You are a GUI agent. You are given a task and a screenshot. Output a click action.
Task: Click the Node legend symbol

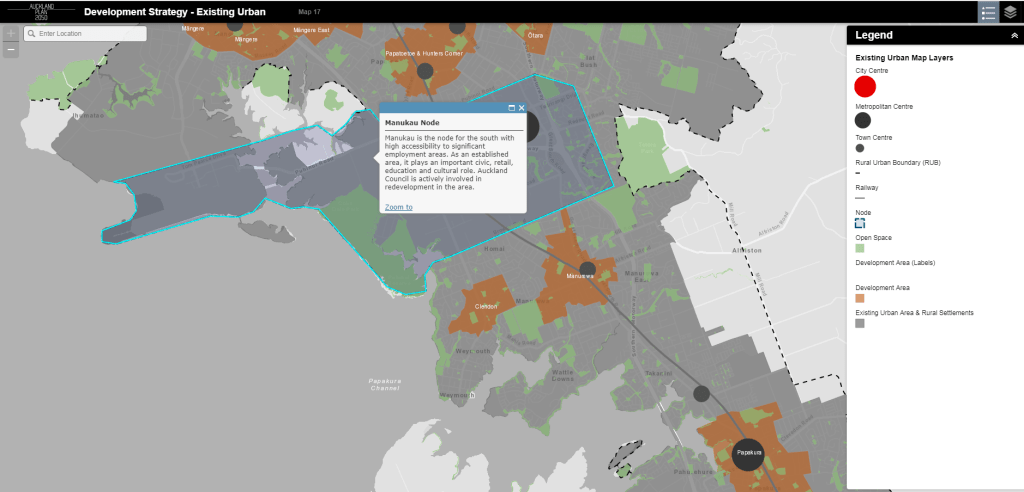point(860,223)
